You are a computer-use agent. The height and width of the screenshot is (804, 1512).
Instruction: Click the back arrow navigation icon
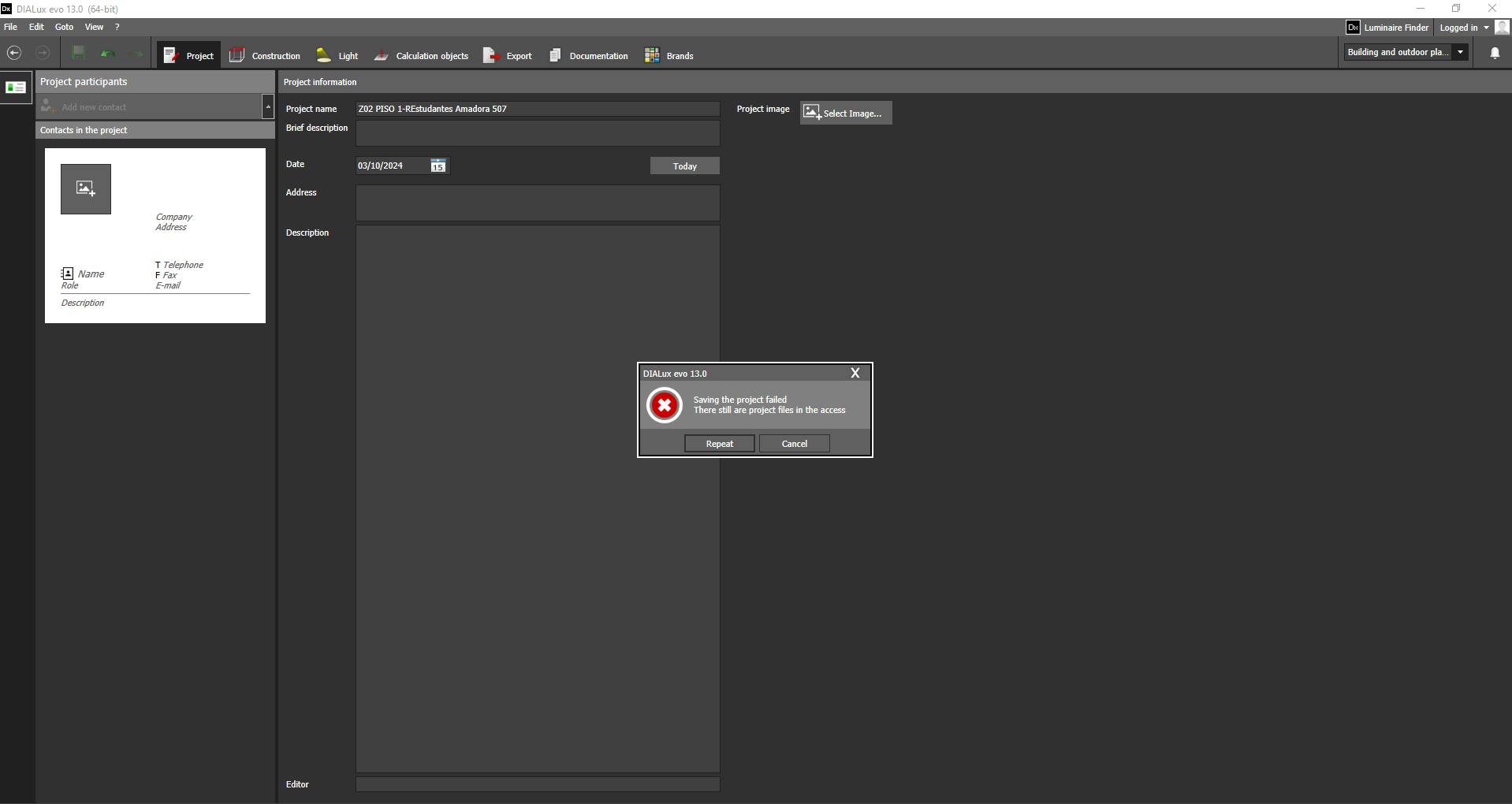[x=14, y=53]
